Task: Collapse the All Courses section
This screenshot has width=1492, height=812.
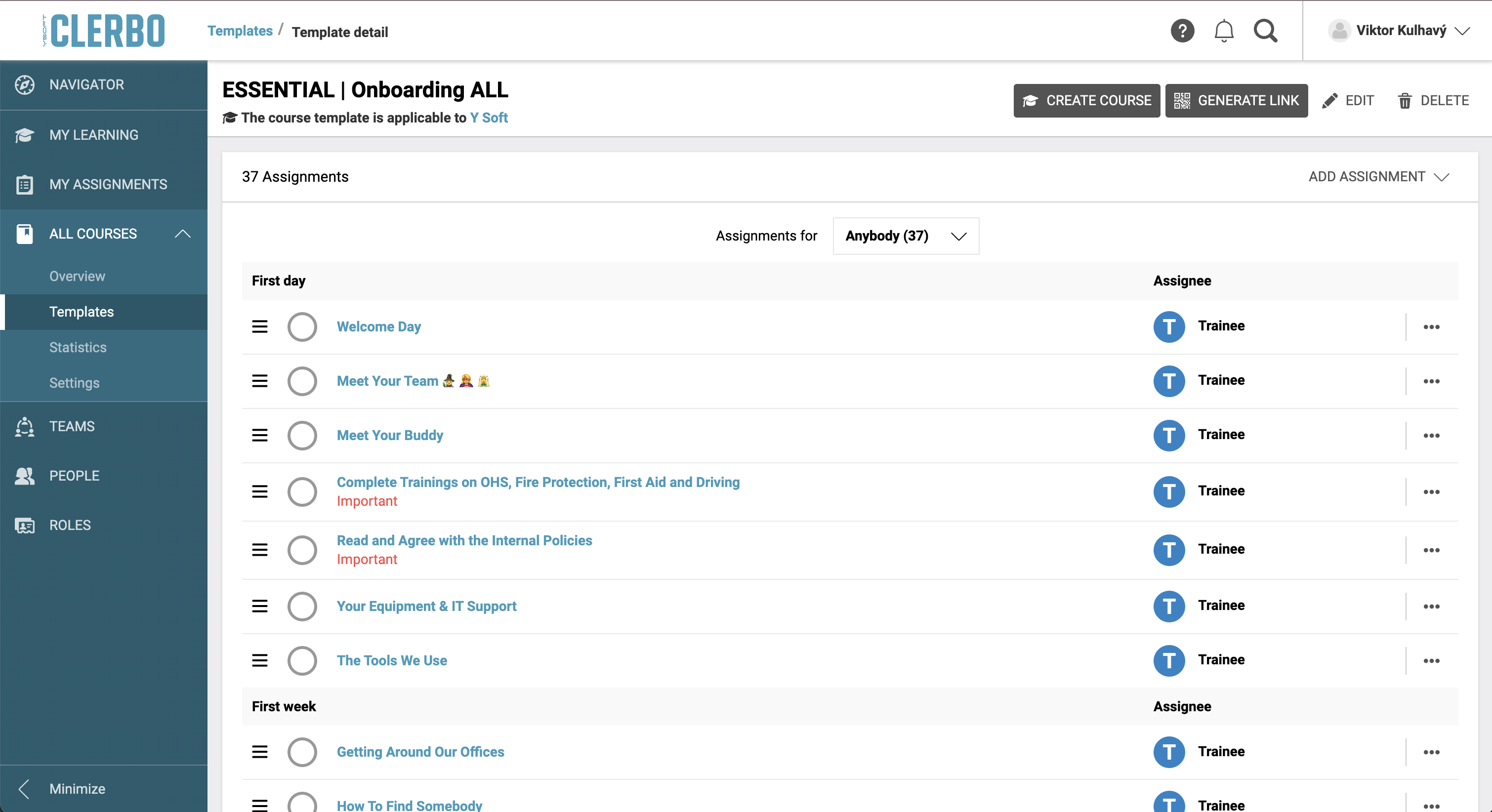Action: [182, 234]
